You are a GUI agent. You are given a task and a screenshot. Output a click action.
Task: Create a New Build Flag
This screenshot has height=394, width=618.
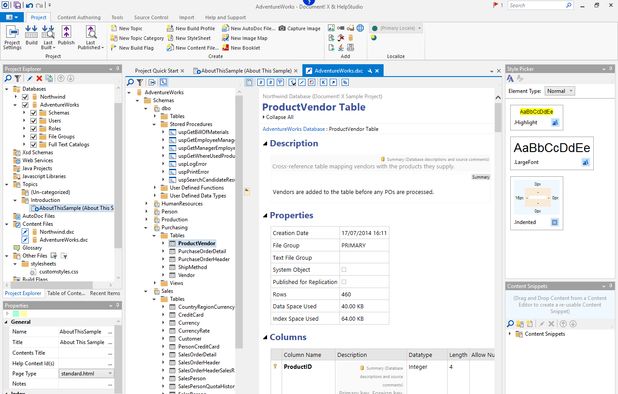tap(132, 48)
